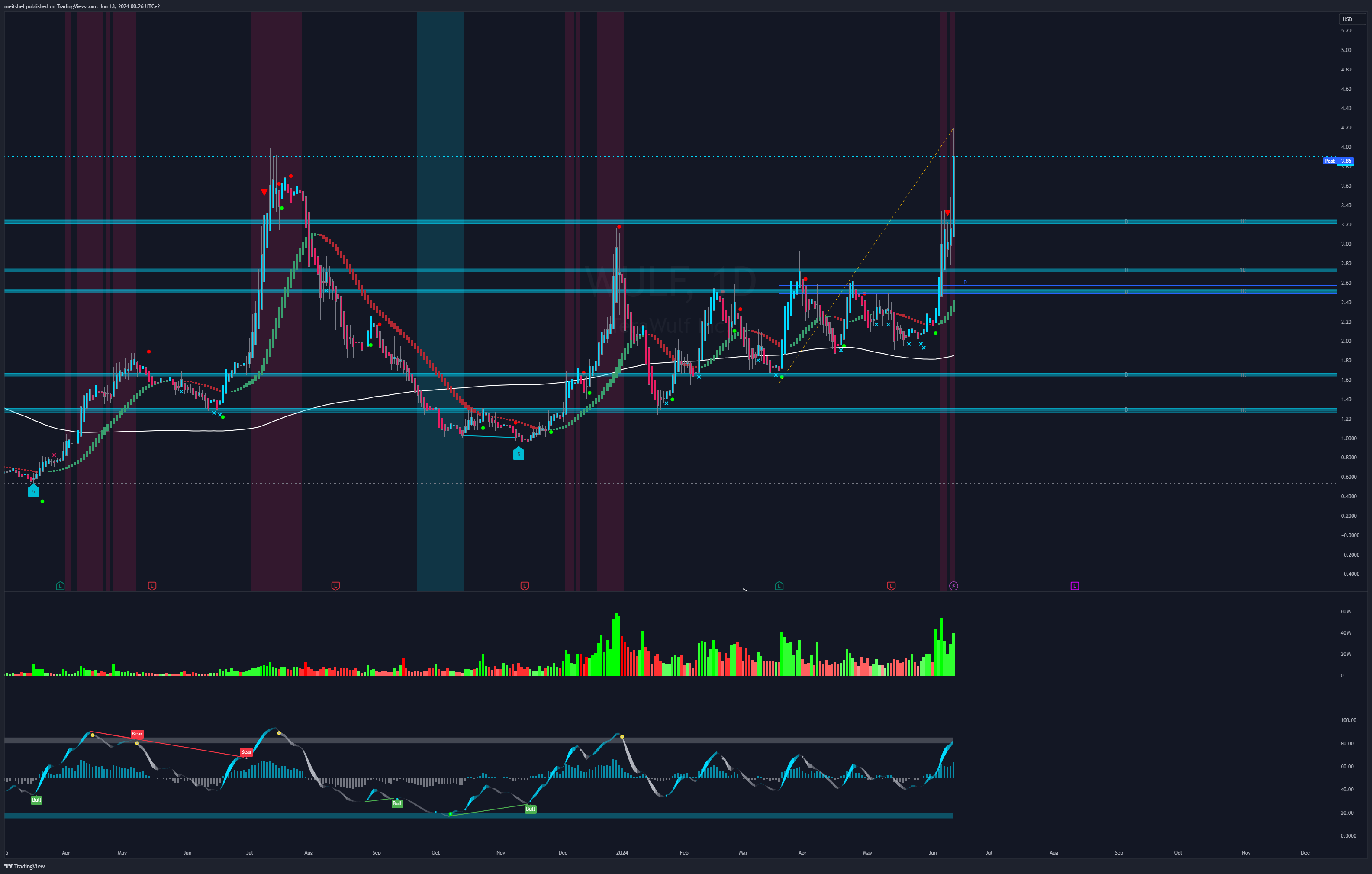Click the small blue D label at 2.60 line

coord(965,283)
